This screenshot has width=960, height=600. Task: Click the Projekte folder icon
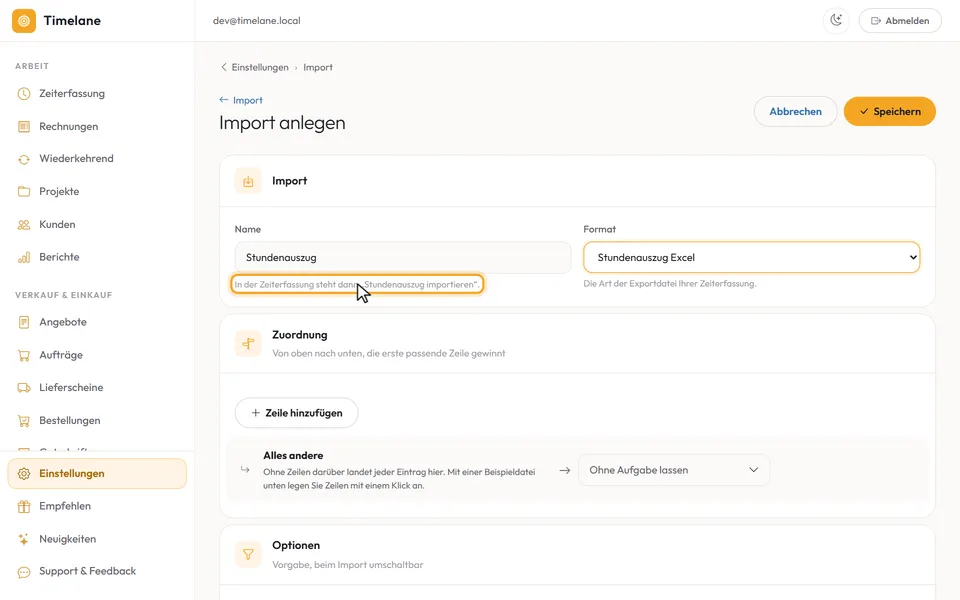point(24,192)
